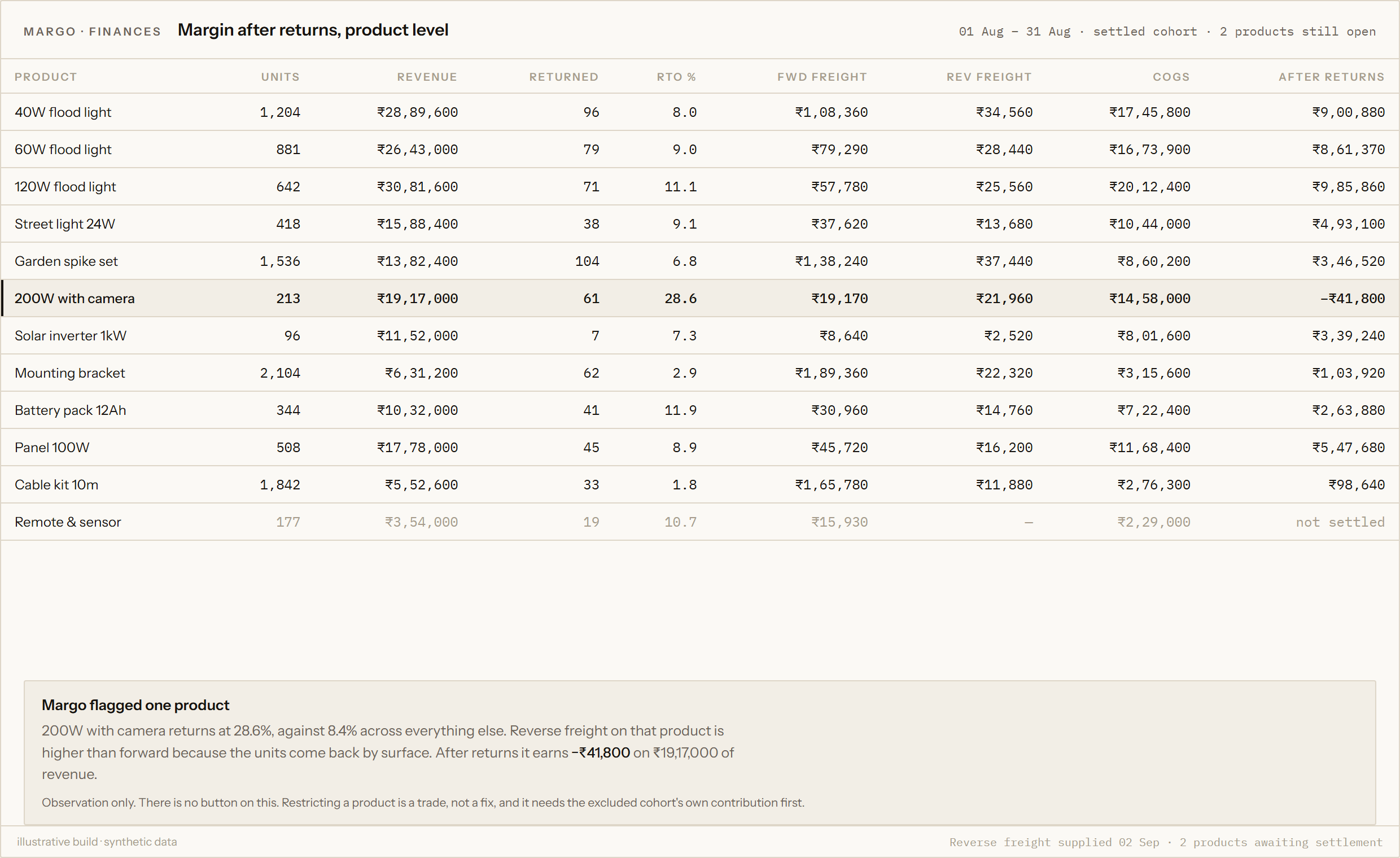The height and width of the screenshot is (858, 1400).
Task: Click the UNITS column header
Action: coord(280,77)
